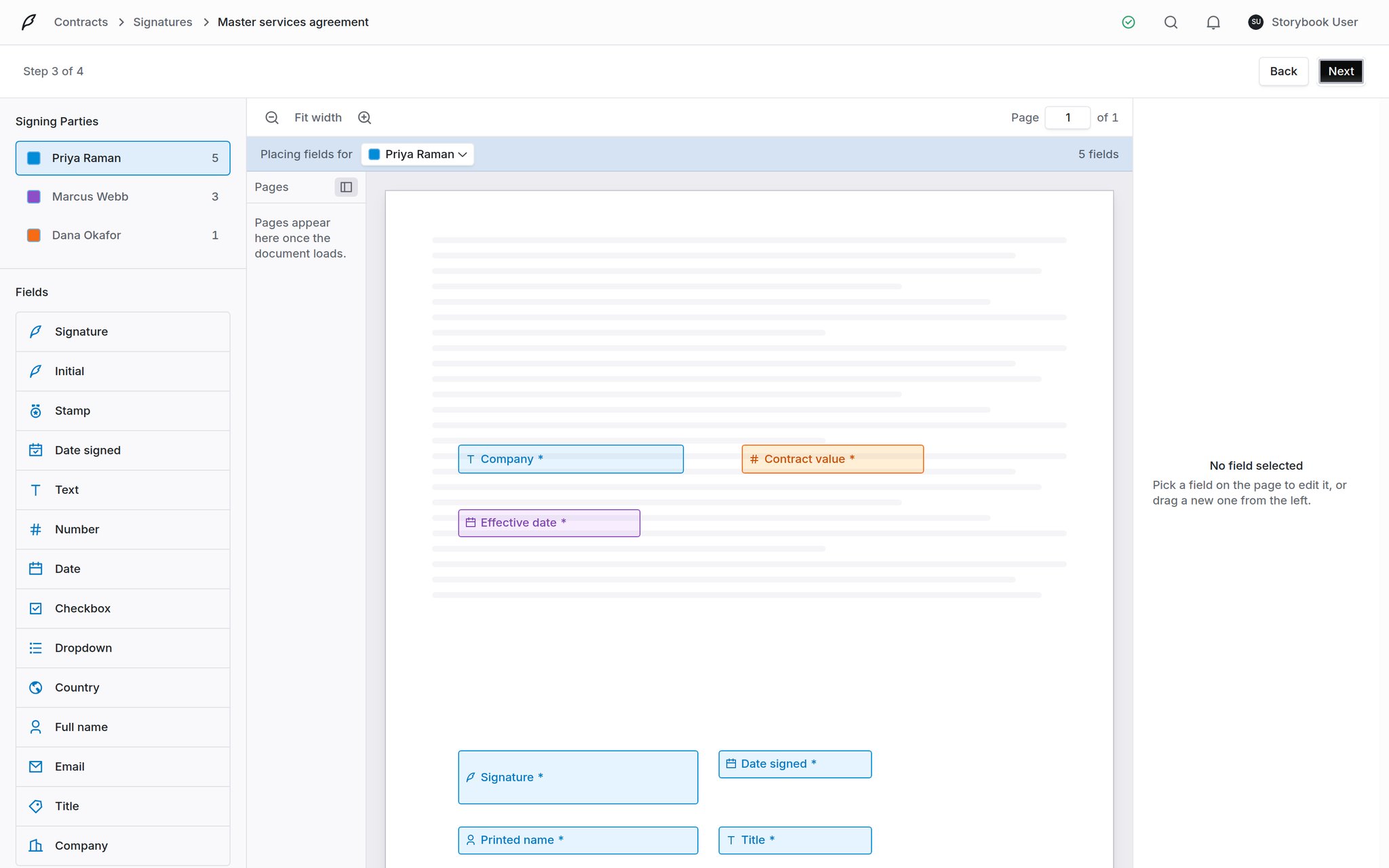
Task: Go to Contracts breadcrumb
Action: click(x=81, y=22)
